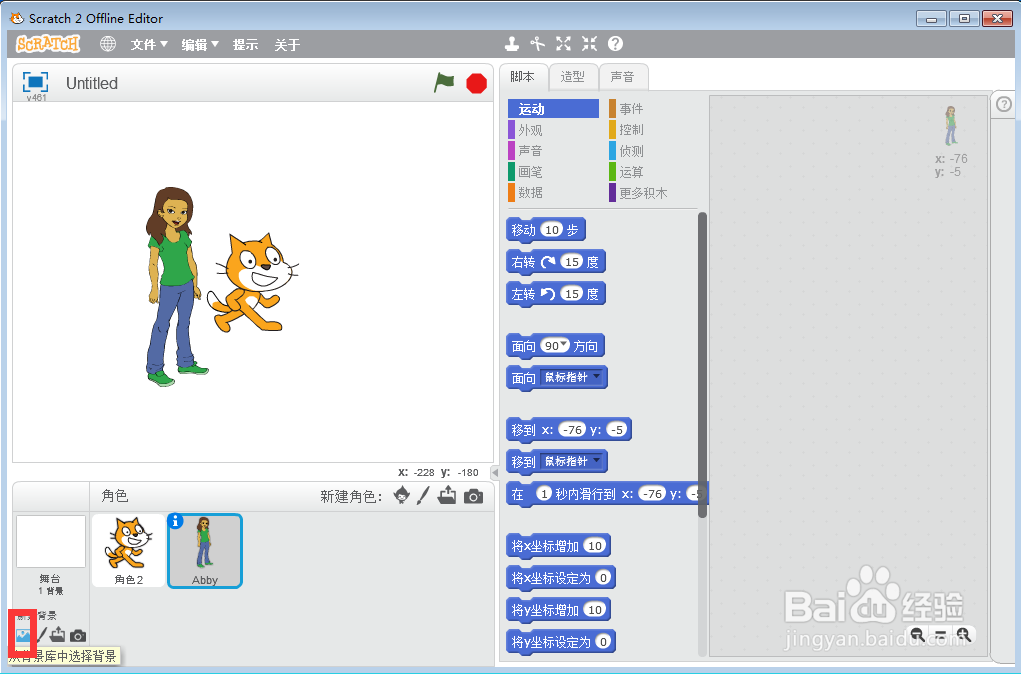1021x674 pixels.
Task: Click the block help question mark in toolbar
Action: pyautogui.click(x=615, y=44)
